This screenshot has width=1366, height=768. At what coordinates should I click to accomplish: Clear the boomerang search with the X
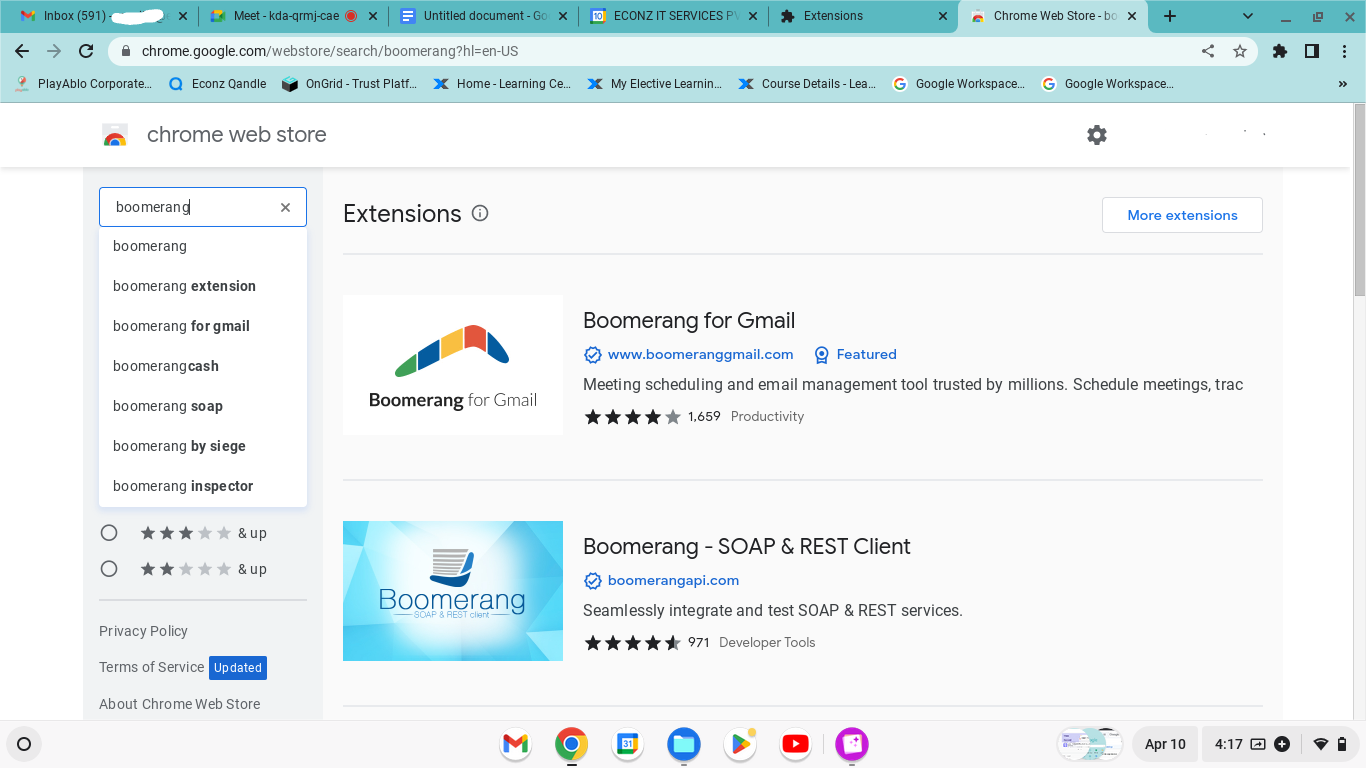click(285, 207)
